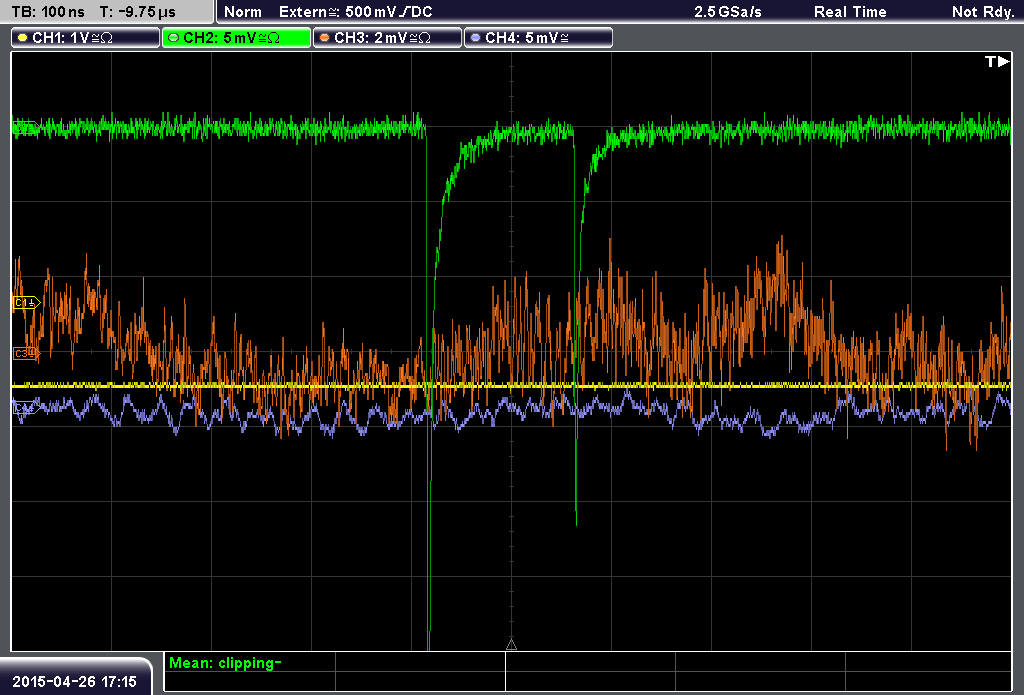Select the CH3 2mV channel tab

click(387, 38)
